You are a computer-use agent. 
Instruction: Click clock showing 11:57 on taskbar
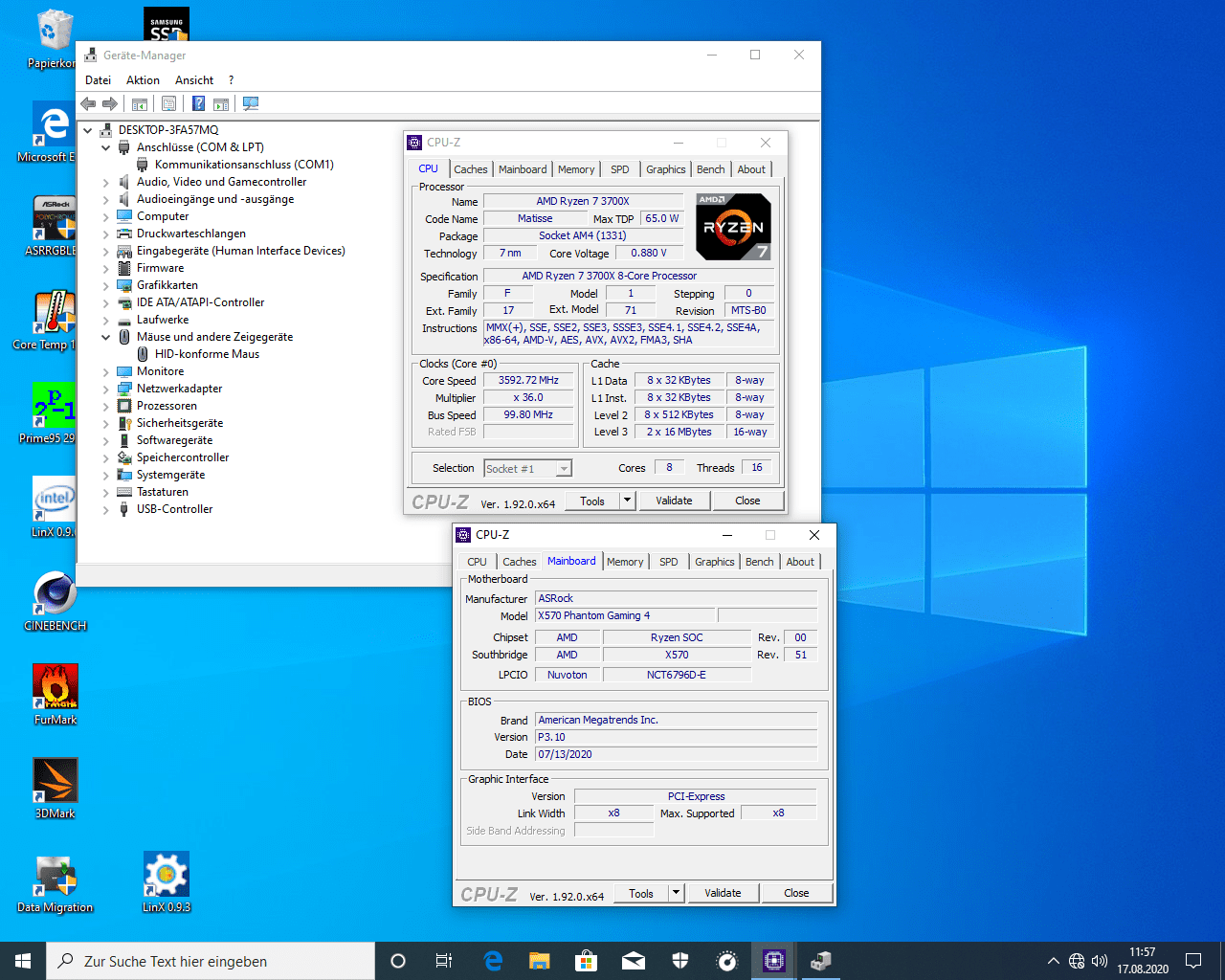coord(1143,961)
